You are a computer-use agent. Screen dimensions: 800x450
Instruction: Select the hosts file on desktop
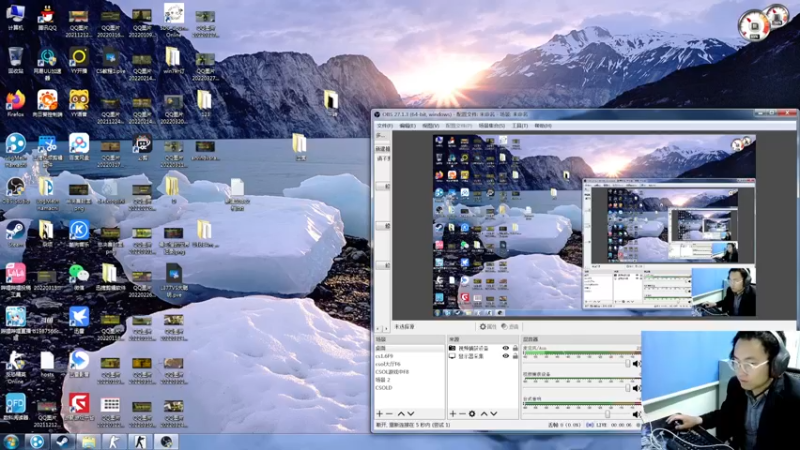point(47,364)
